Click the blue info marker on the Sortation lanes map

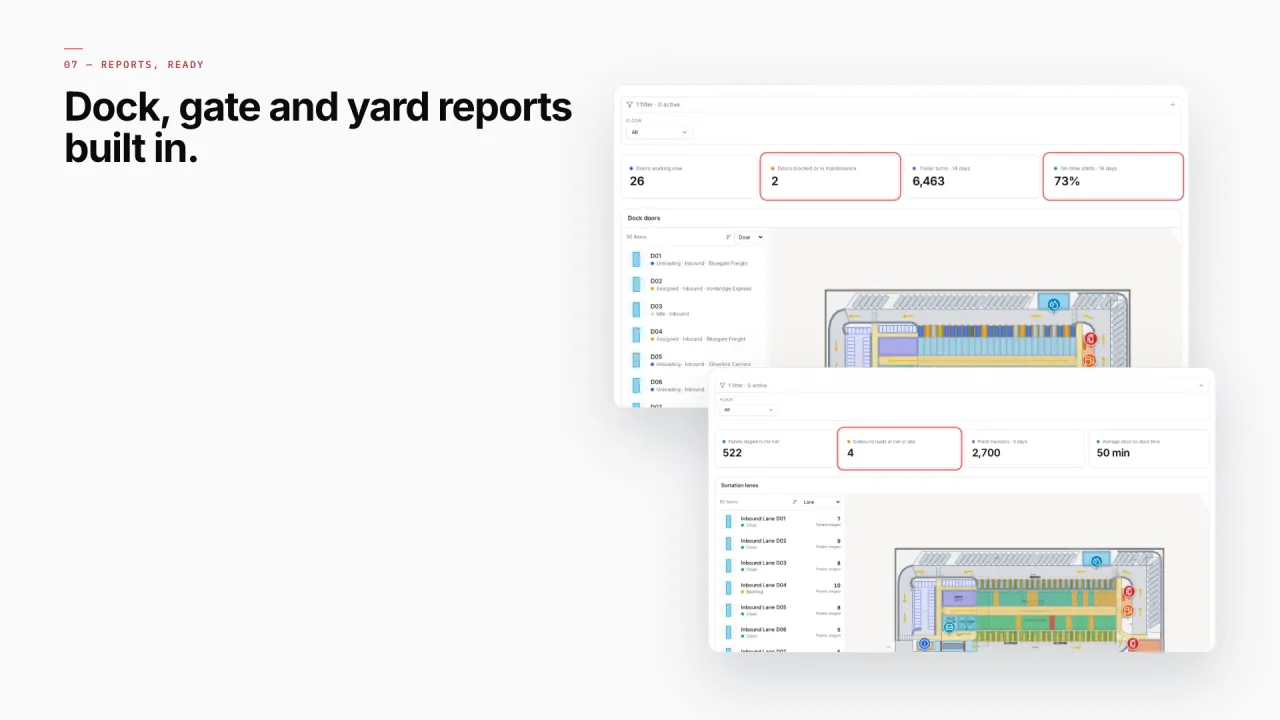tap(924, 644)
